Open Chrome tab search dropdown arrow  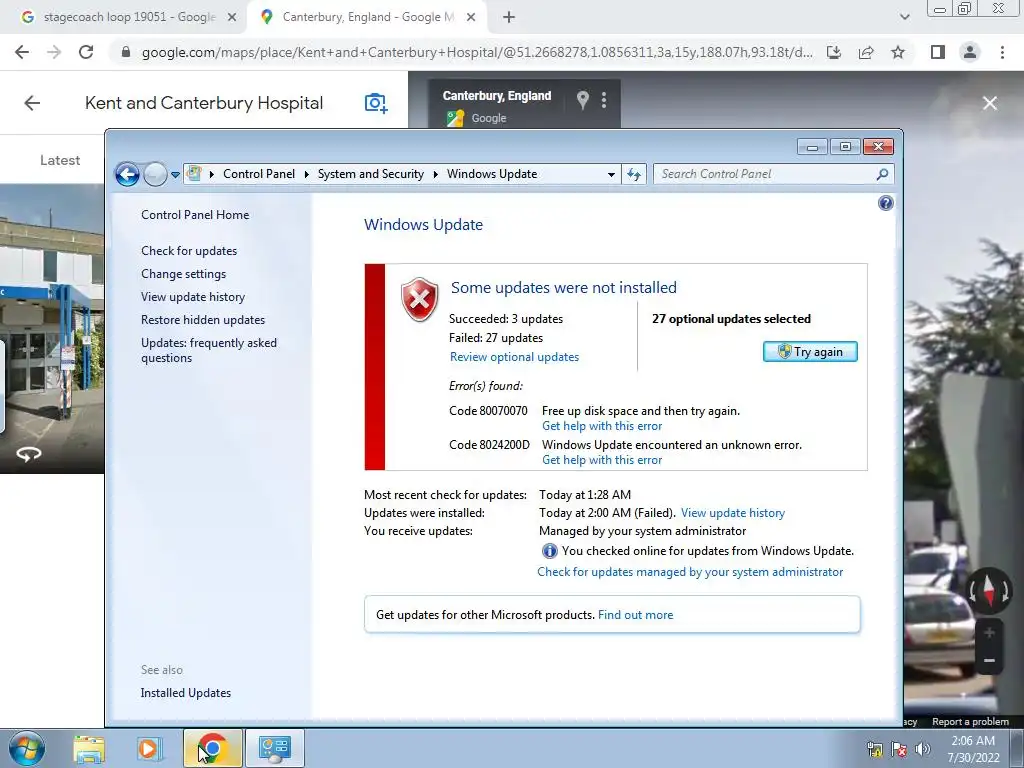(904, 18)
